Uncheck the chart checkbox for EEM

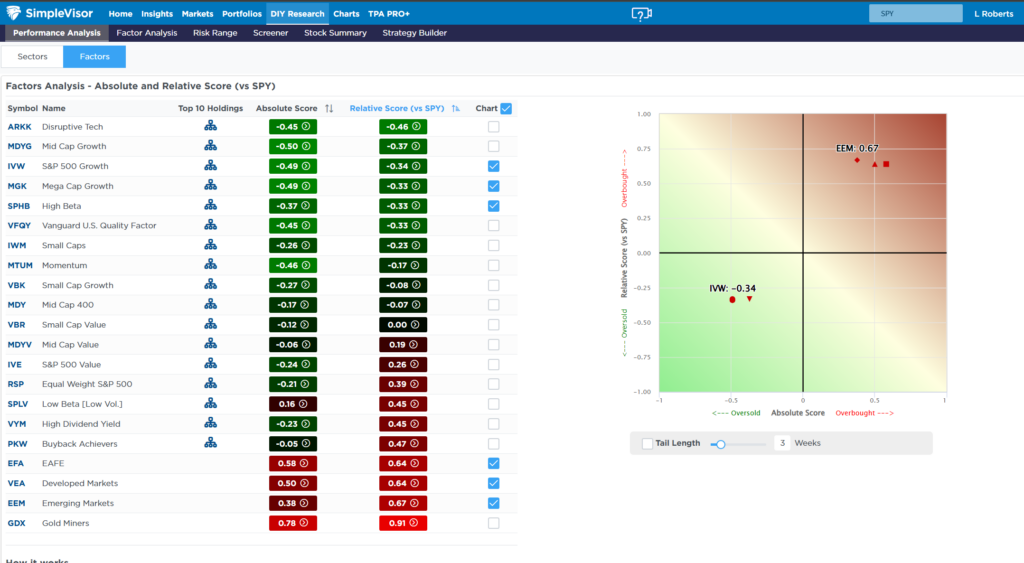point(493,503)
